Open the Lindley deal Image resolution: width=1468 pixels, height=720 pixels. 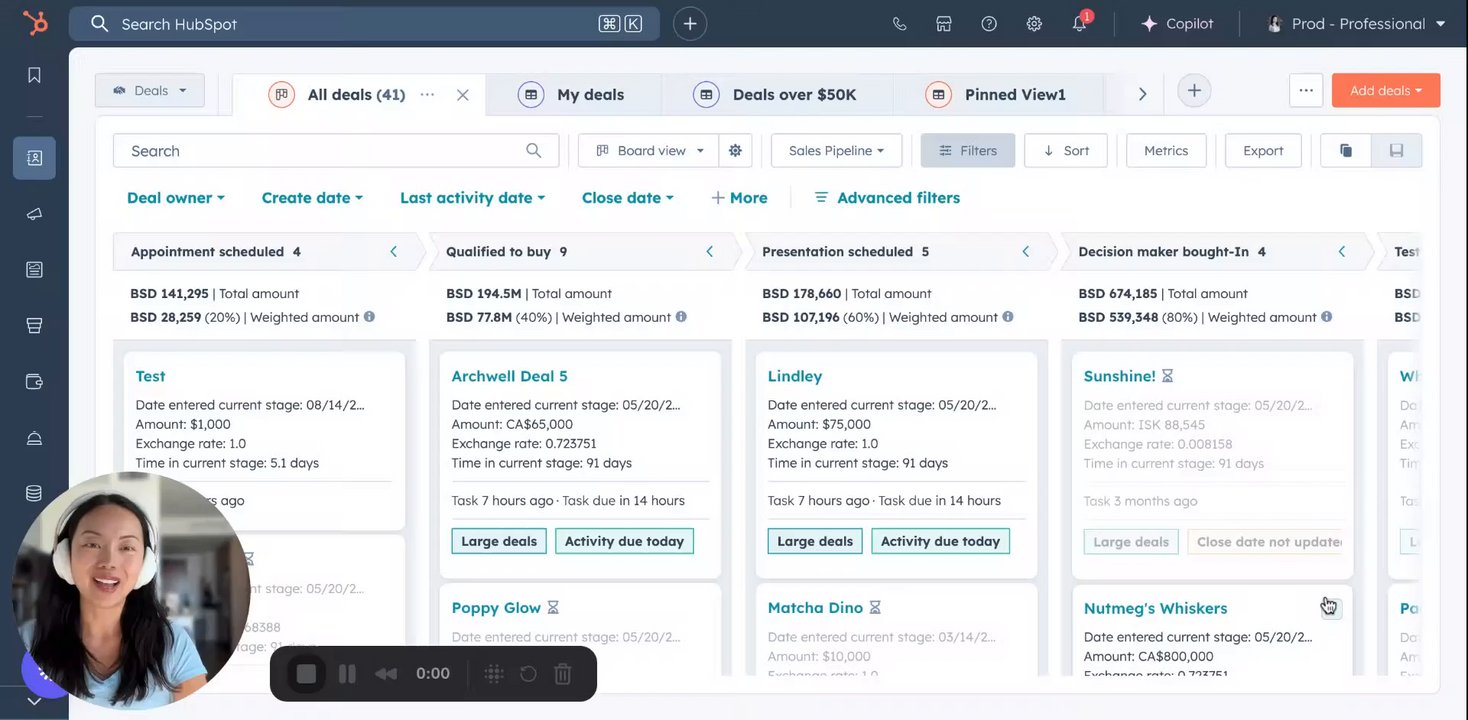pyautogui.click(x=795, y=376)
